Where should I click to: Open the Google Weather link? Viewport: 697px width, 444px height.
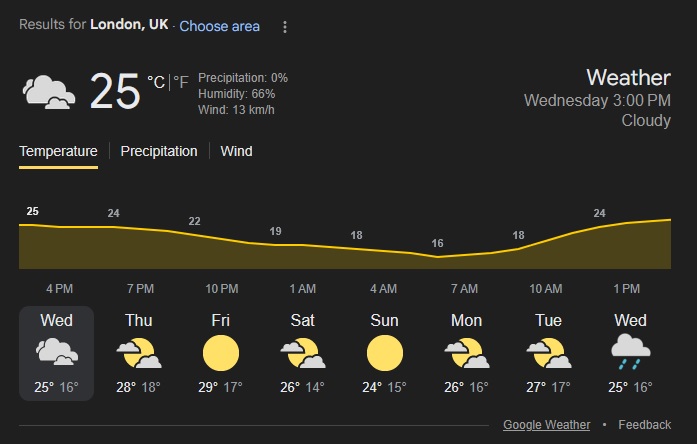[546, 425]
